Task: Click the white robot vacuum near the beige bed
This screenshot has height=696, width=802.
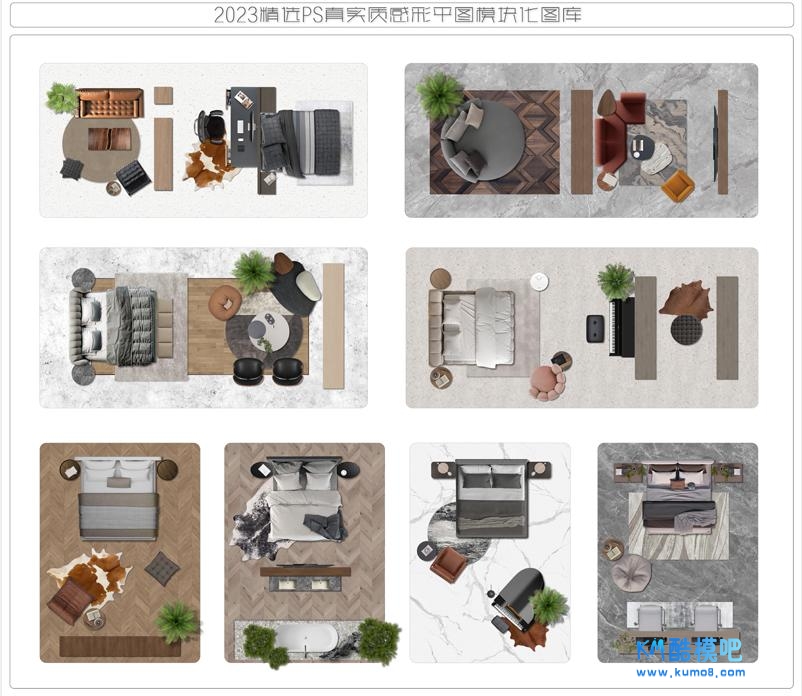Action: [x=539, y=282]
